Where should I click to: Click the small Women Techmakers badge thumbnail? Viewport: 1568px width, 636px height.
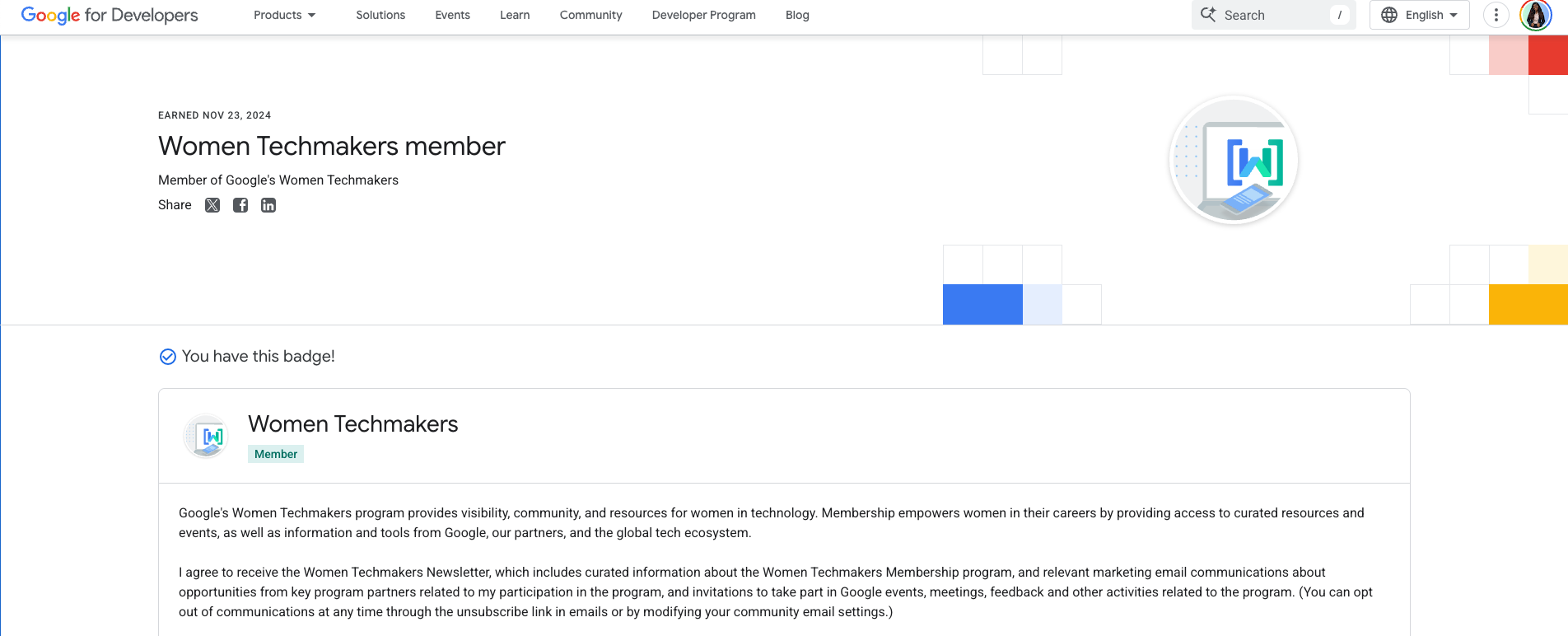click(x=206, y=436)
